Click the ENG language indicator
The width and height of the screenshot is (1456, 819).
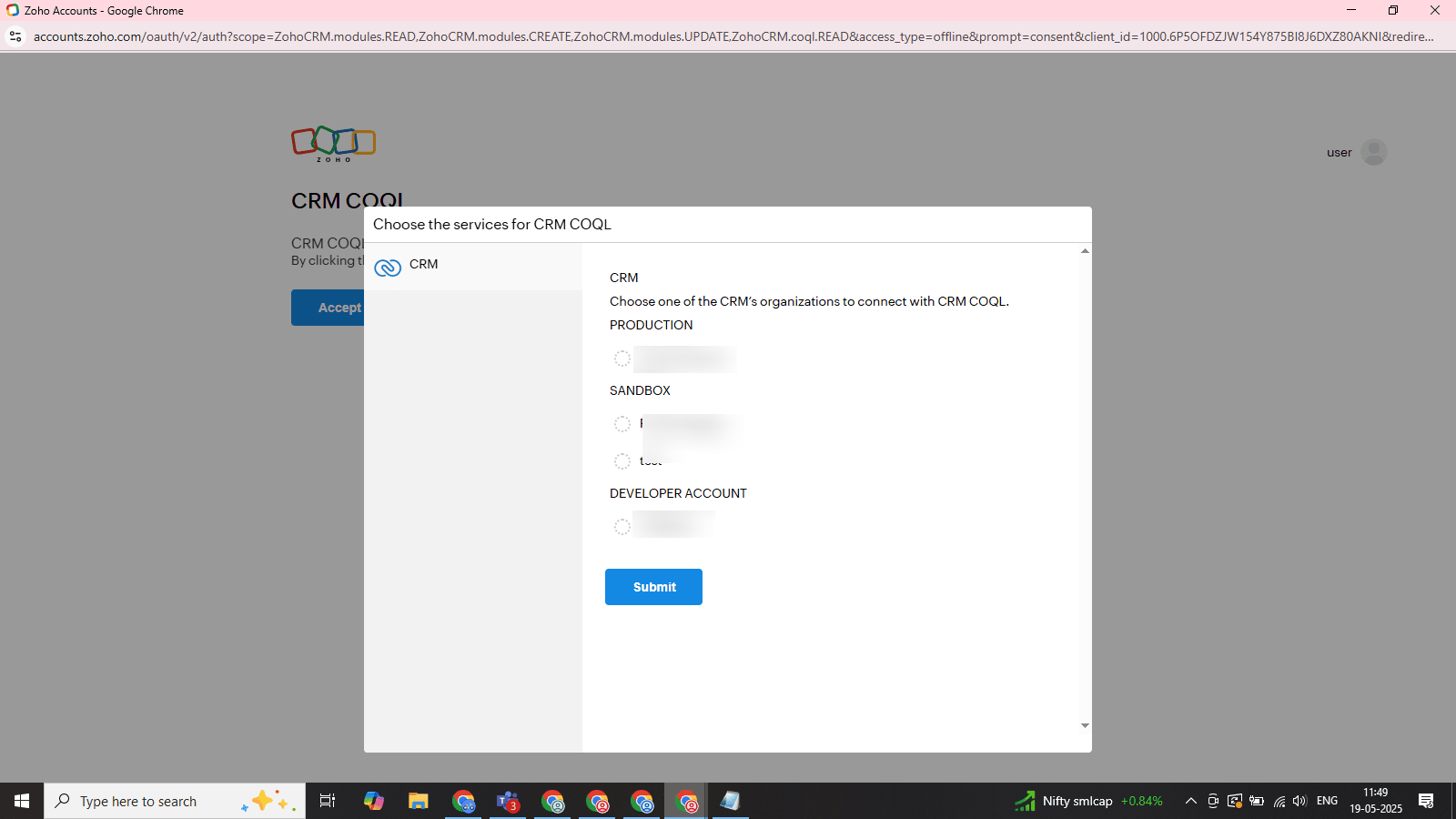(1328, 801)
